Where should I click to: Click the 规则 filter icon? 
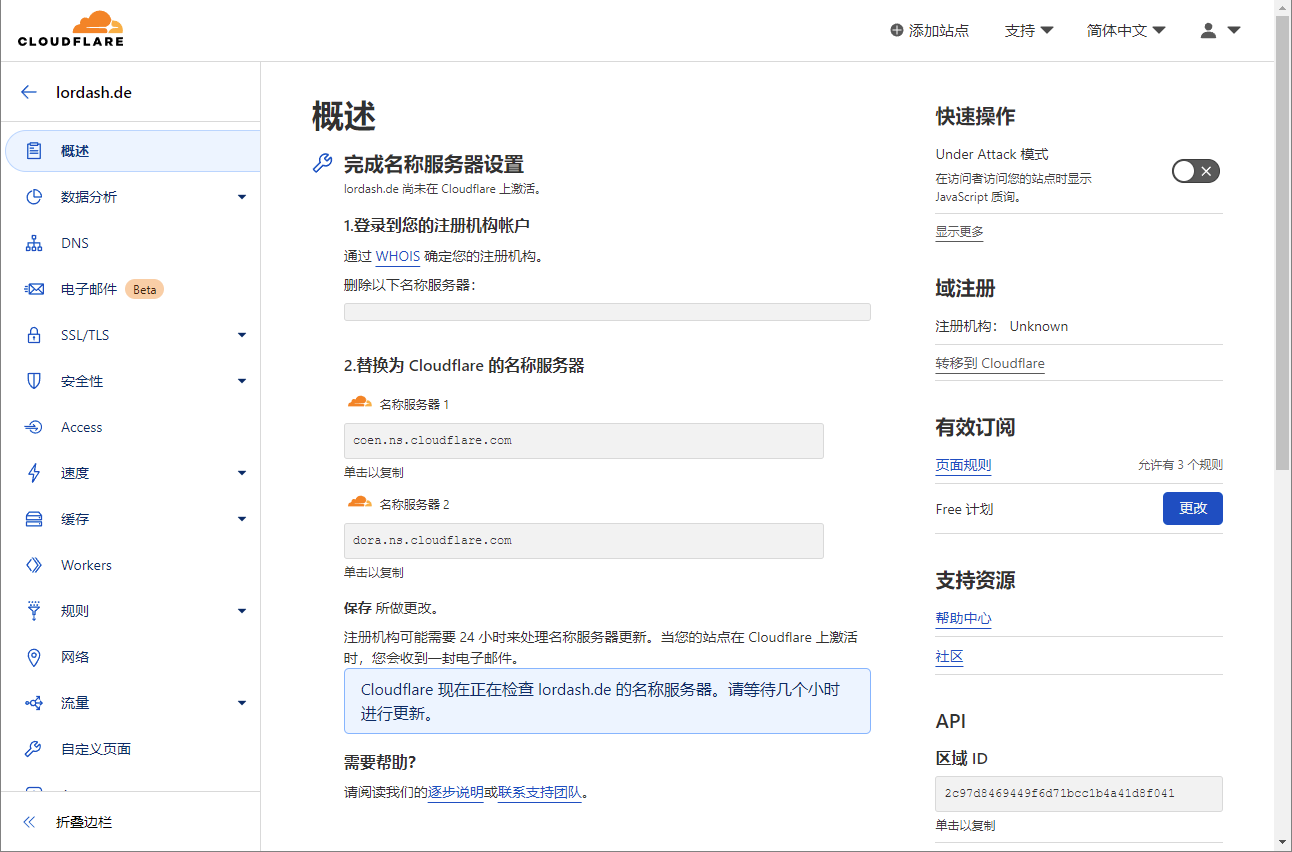[34, 611]
